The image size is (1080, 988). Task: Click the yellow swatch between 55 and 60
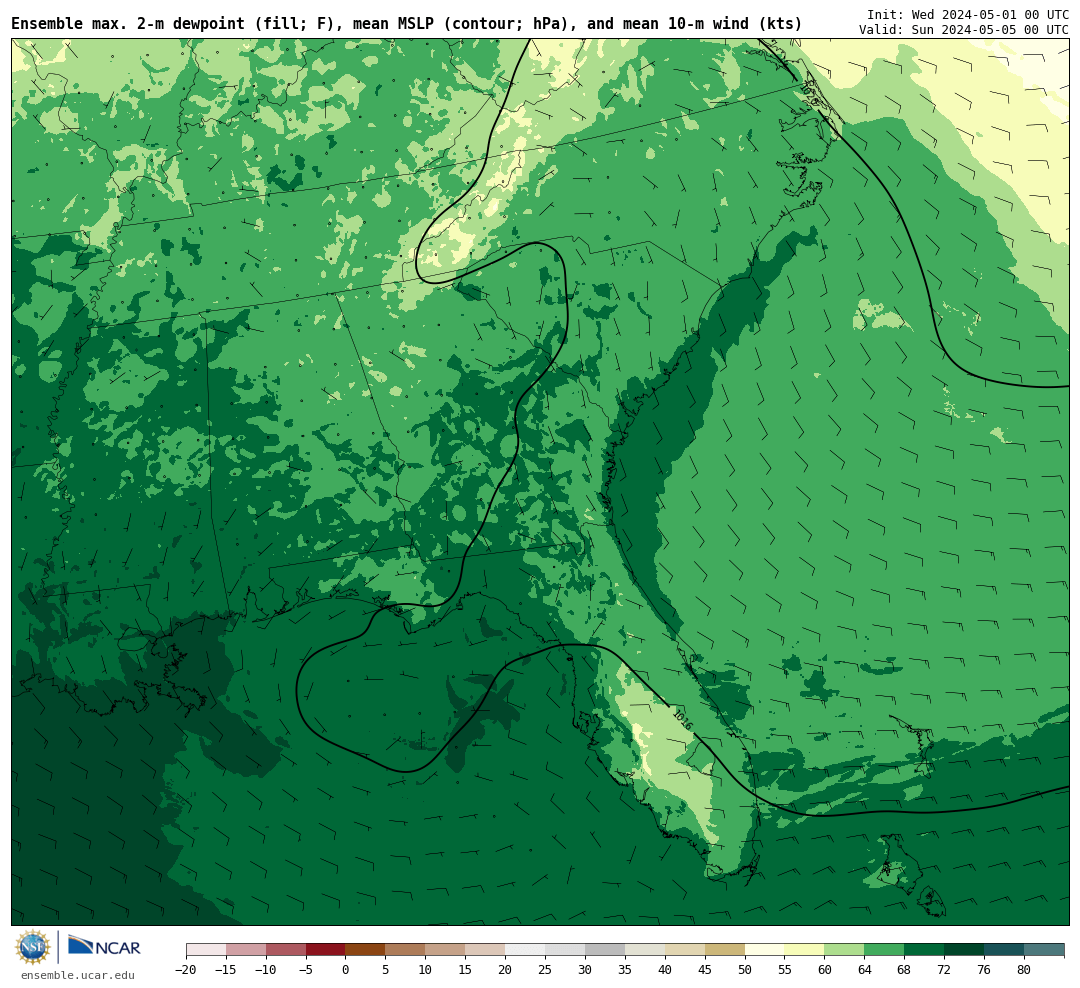(x=805, y=950)
